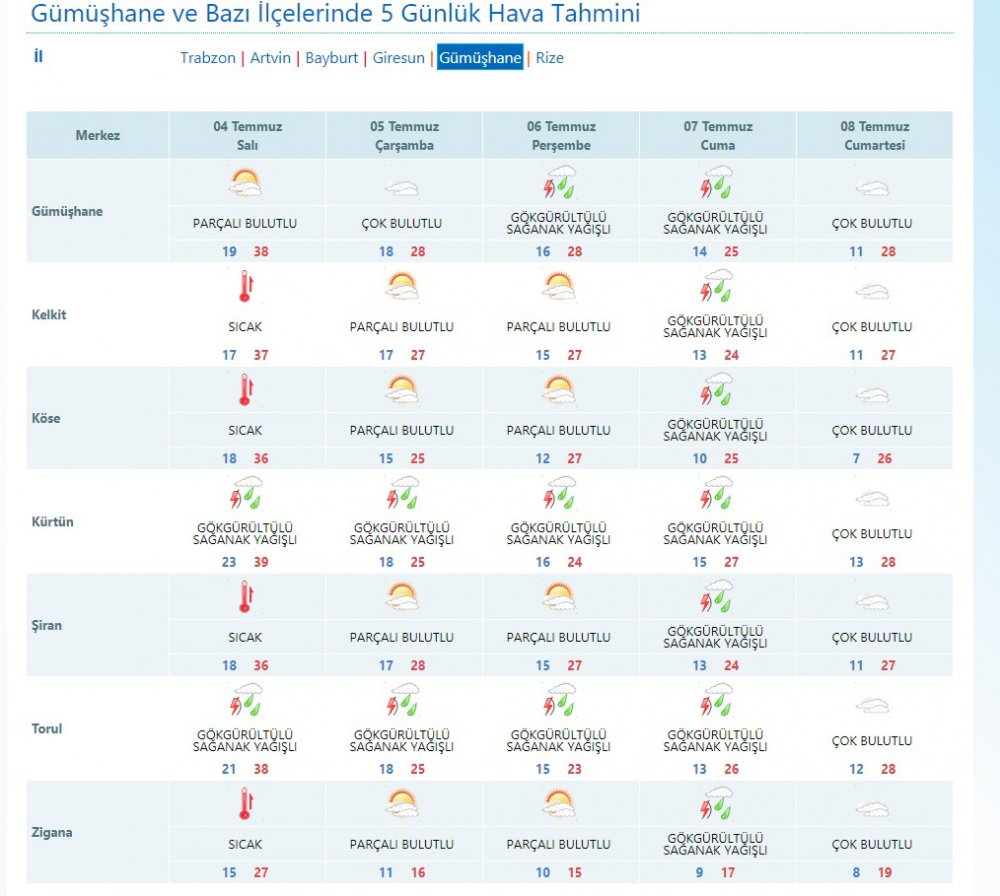Viewport: 1000px width, 896px height.
Task: Click Kürtün's thunderstorm icon for 04 Temmuz
Action: point(245,494)
